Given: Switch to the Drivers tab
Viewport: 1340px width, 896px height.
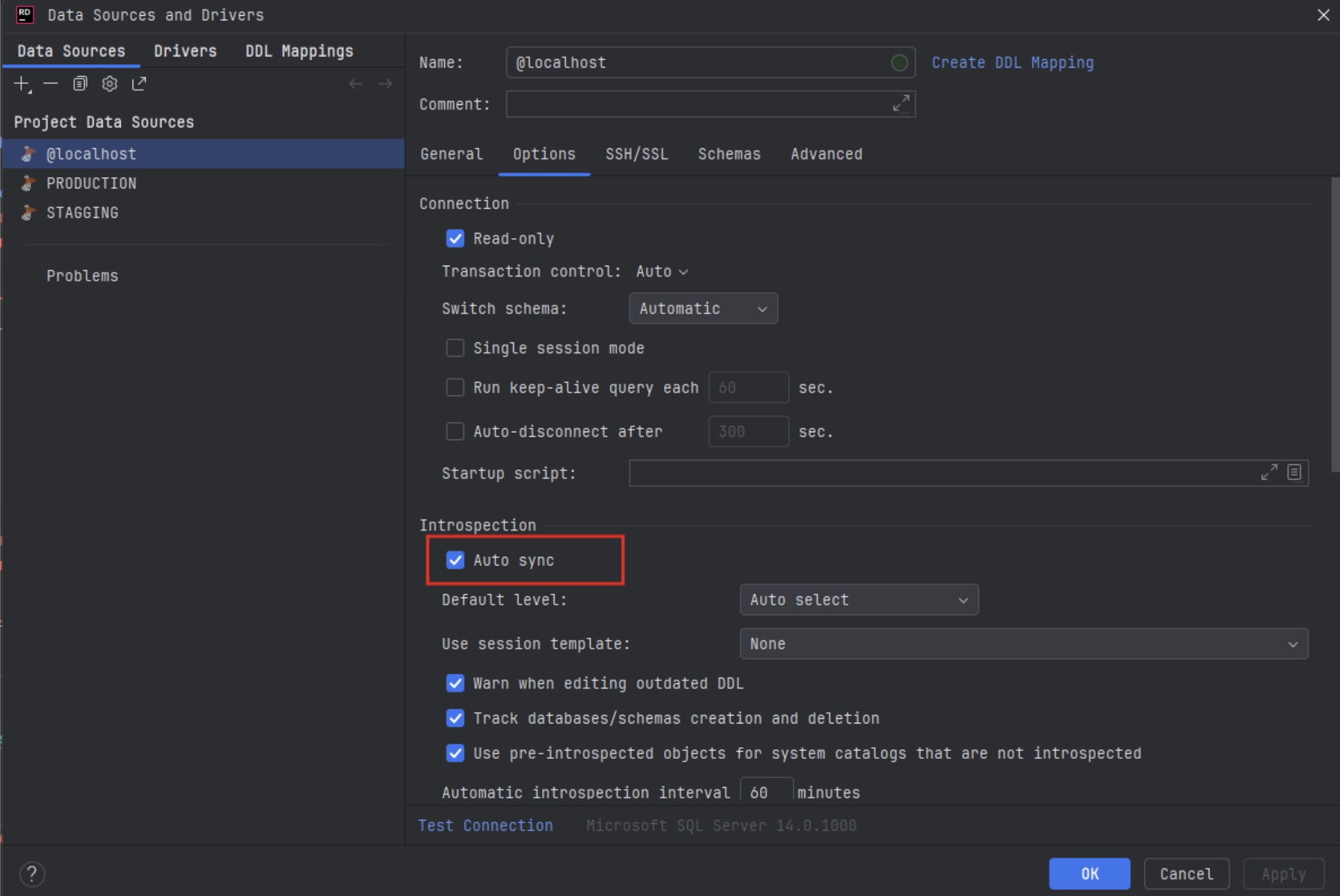Looking at the screenshot, I should tap(185, 51).
